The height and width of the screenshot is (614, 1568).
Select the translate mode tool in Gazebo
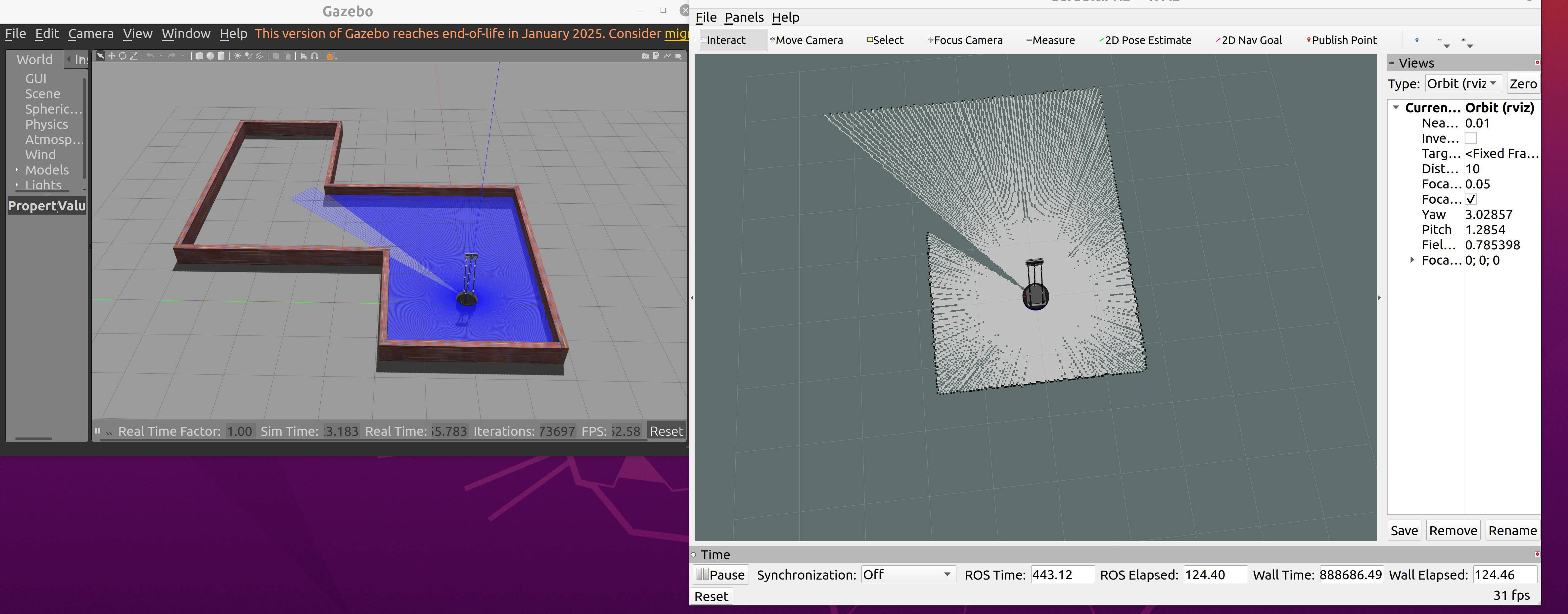click(112, 56)
